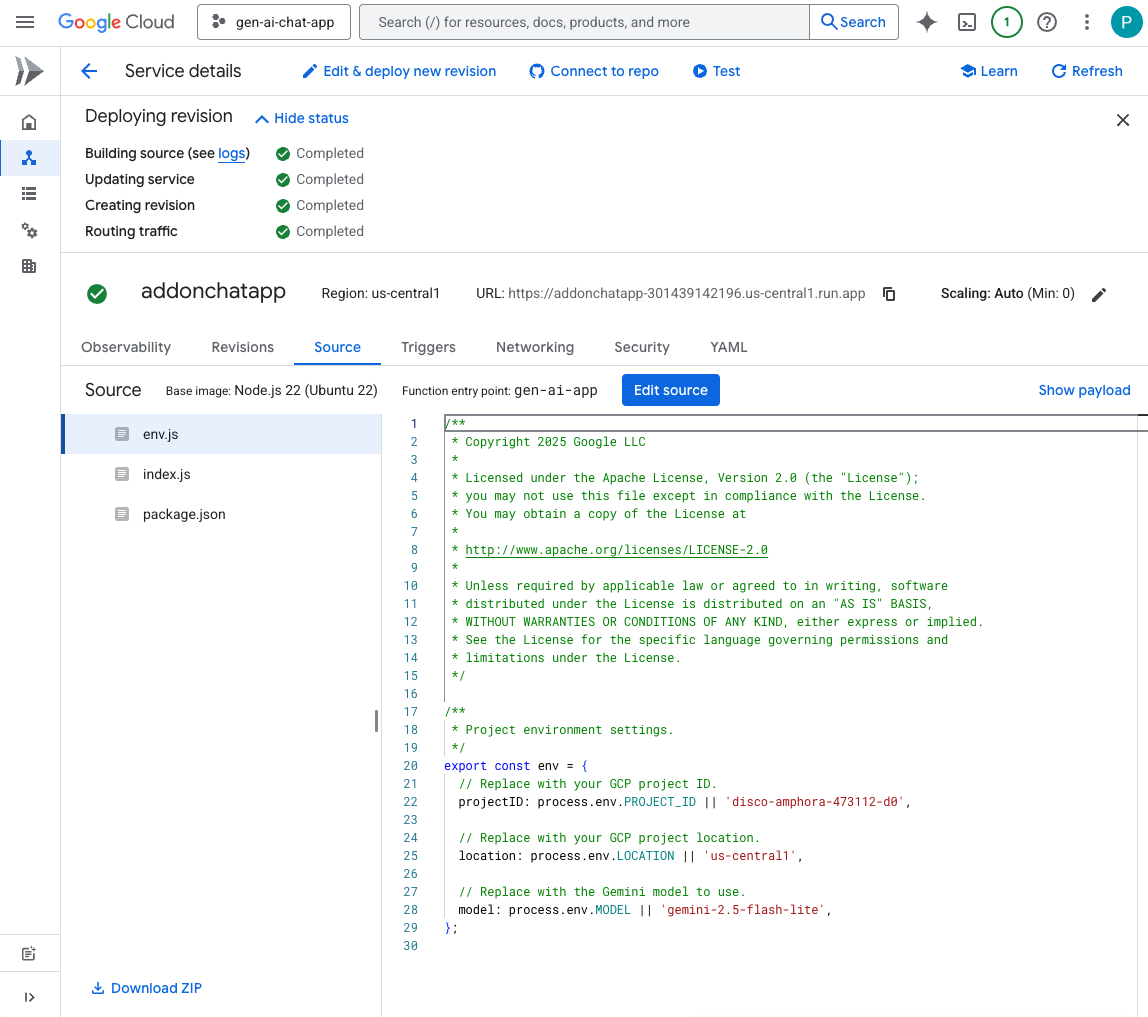Click the Gemini AI sparkle icon
The image size is (1148, 1017).
[926, 22]
